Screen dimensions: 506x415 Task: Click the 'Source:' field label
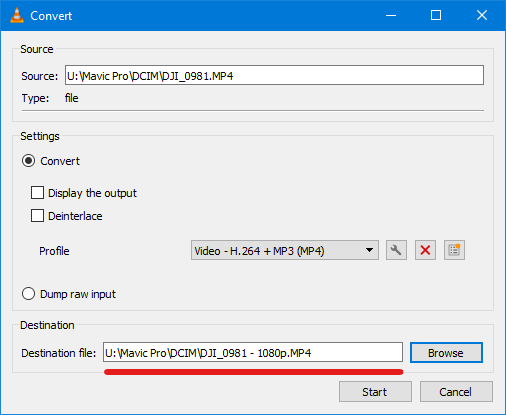coord(40,76)
